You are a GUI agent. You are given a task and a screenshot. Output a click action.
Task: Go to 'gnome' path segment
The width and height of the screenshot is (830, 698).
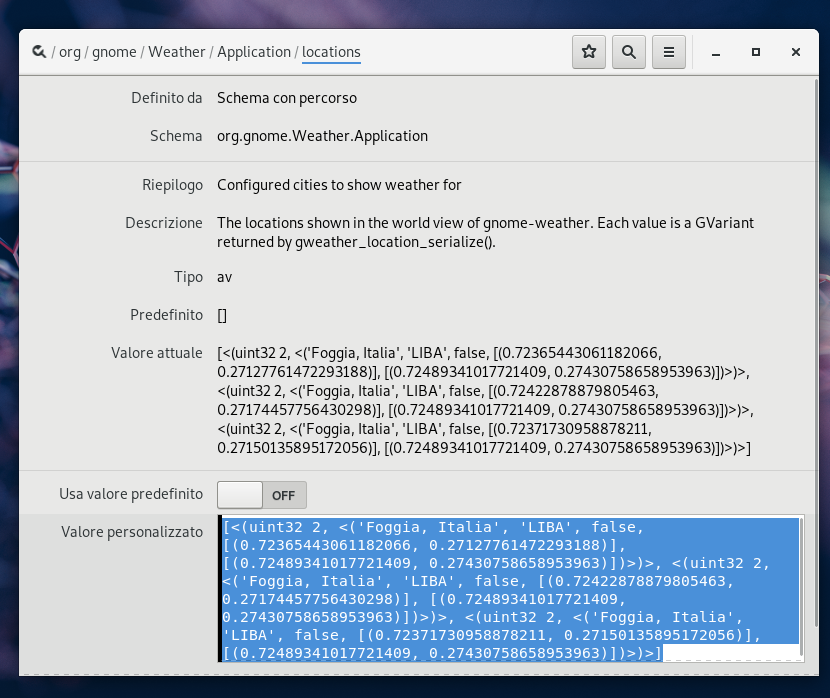click(114, 52)
